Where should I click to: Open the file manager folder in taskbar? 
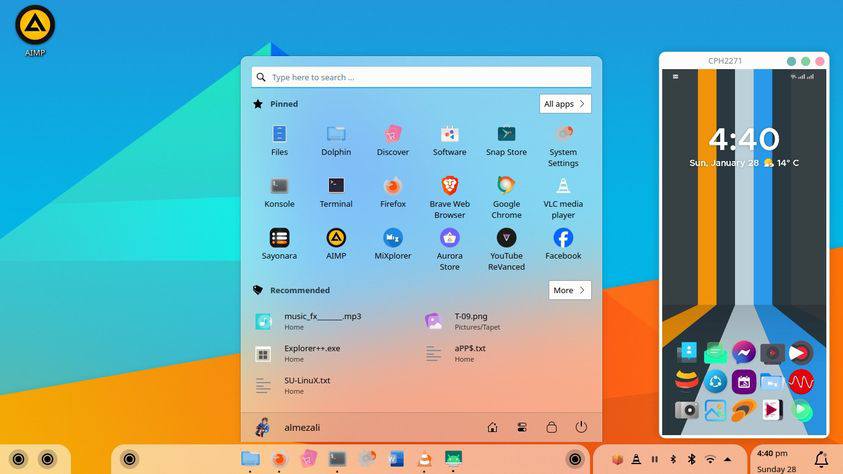point(251,458)
